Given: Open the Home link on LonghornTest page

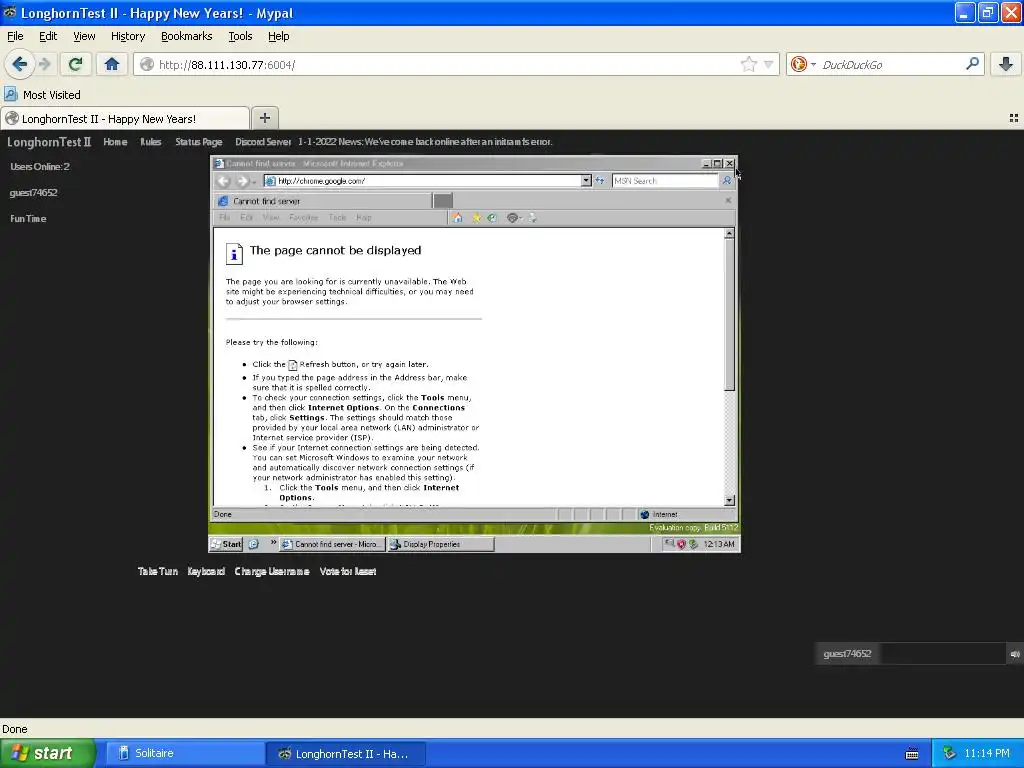Looking at the screenshot, I should pos(115,142).
